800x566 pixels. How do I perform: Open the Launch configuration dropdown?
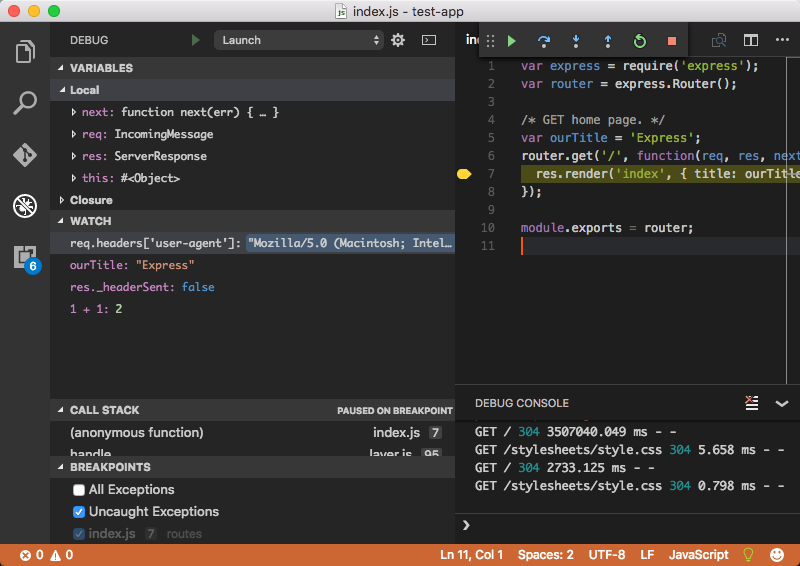[298, 40]
